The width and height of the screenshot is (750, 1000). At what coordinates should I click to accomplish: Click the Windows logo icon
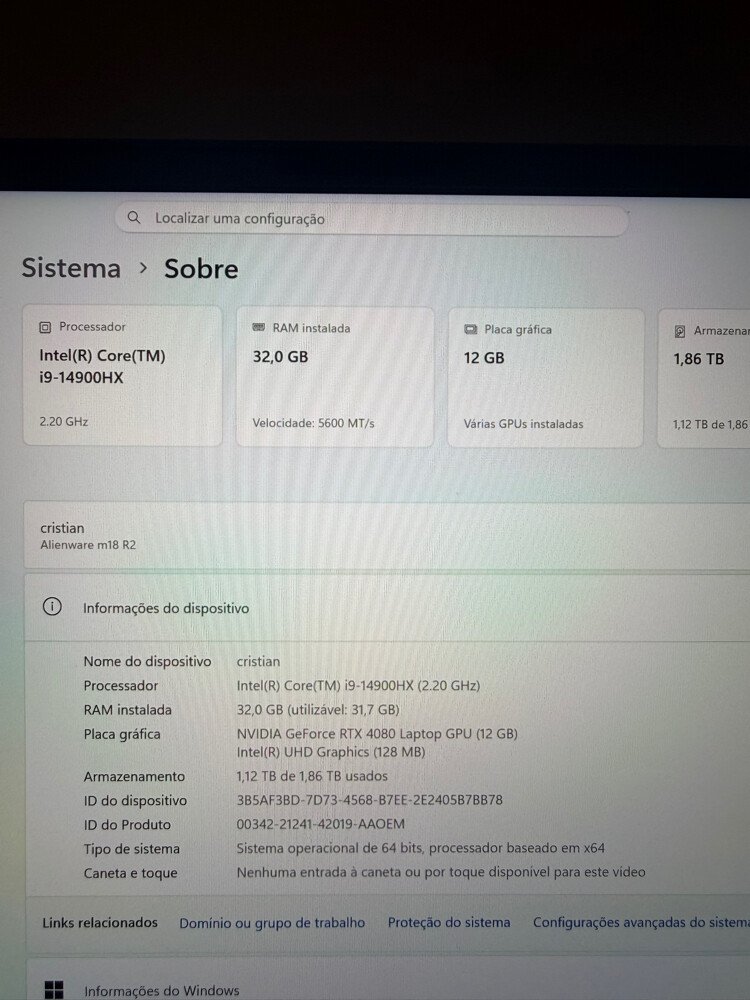click(54, 990)
